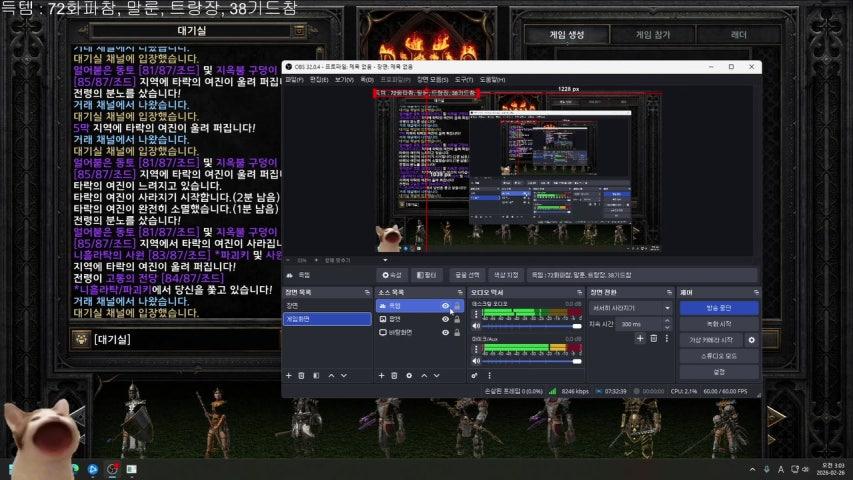Start recording with the 녹화 시작 button
Screen dimensions: 853x480
719,324
